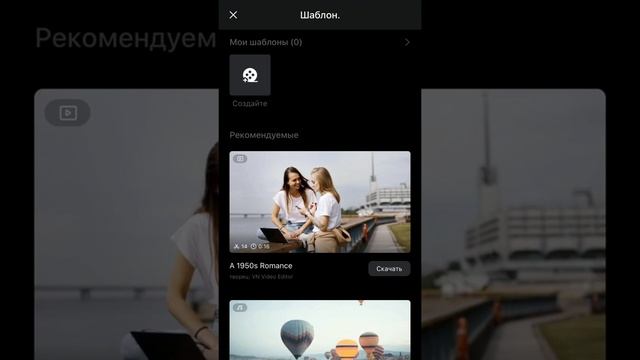This screenshot has height=360, width=640.
Task: Open the Мои шаблоны (0) section
Action: pyautogui.click(x=266, y=42)
